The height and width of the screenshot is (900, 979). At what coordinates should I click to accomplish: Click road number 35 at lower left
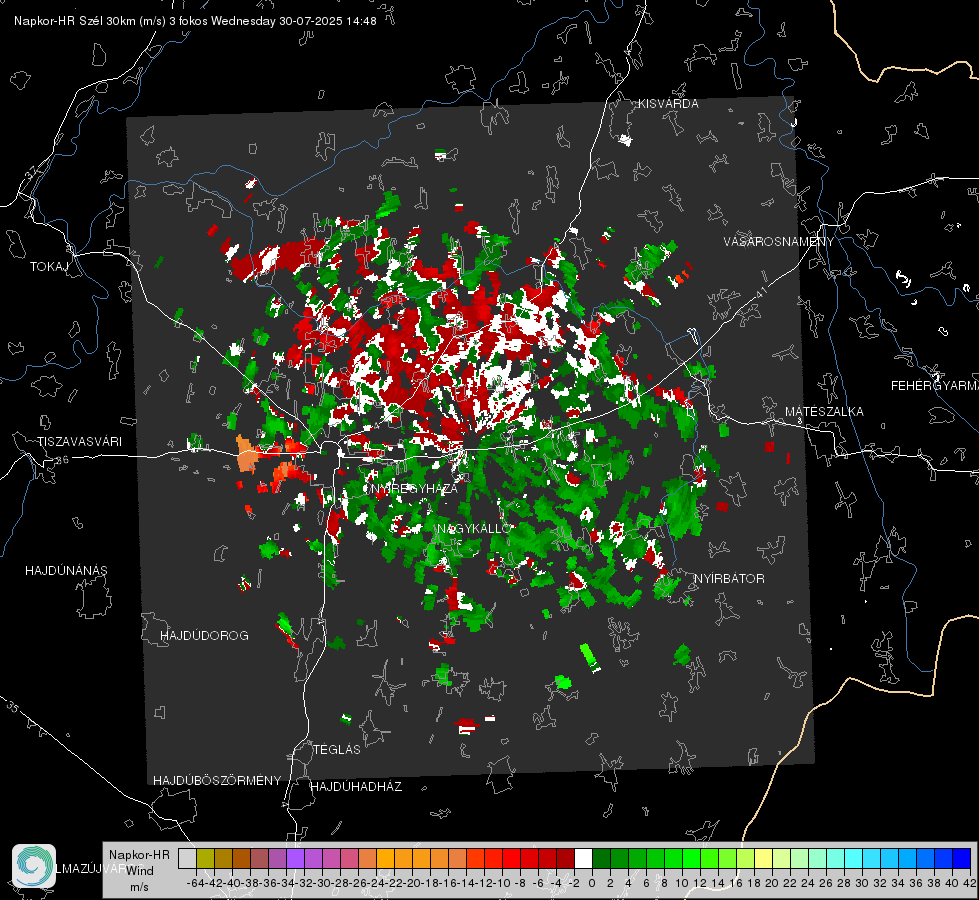pyautogui.click(x=12, y=707)
